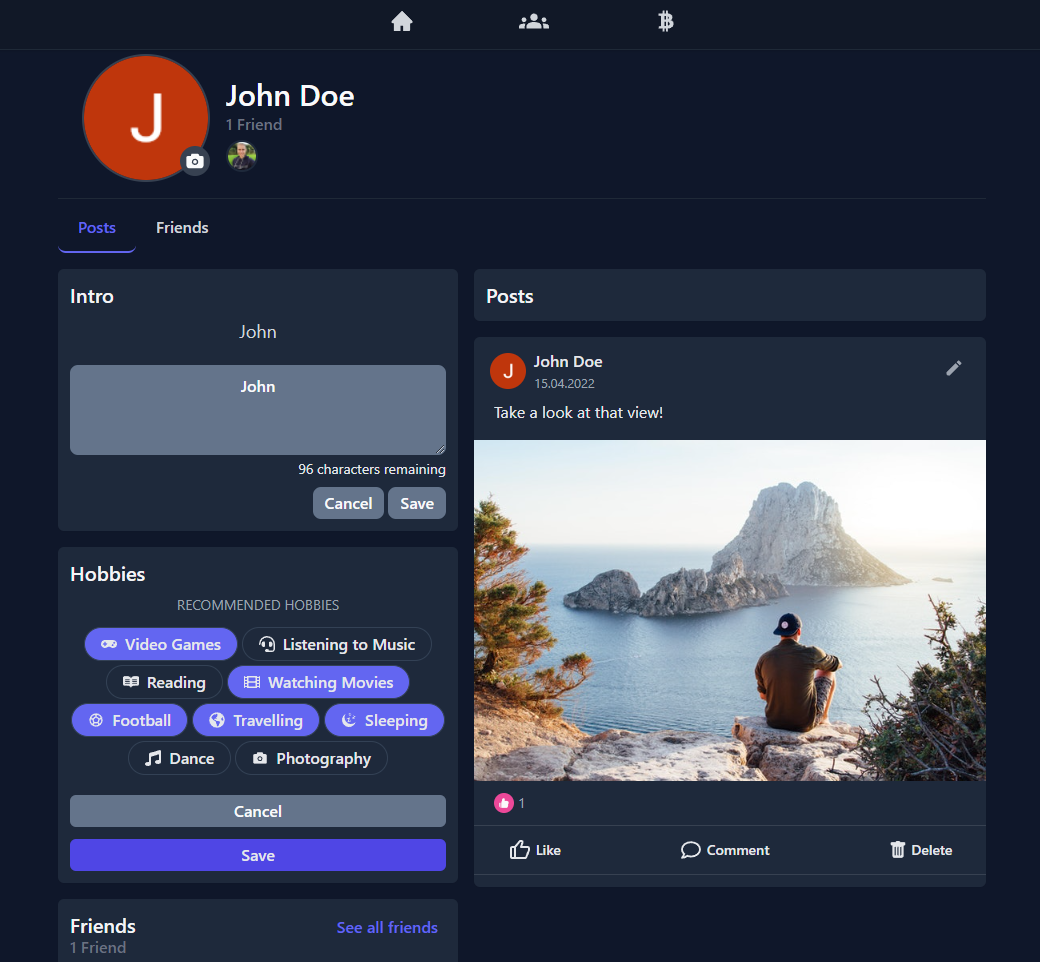
Task: Switch to the Friends tab
Action: point(182,228)
